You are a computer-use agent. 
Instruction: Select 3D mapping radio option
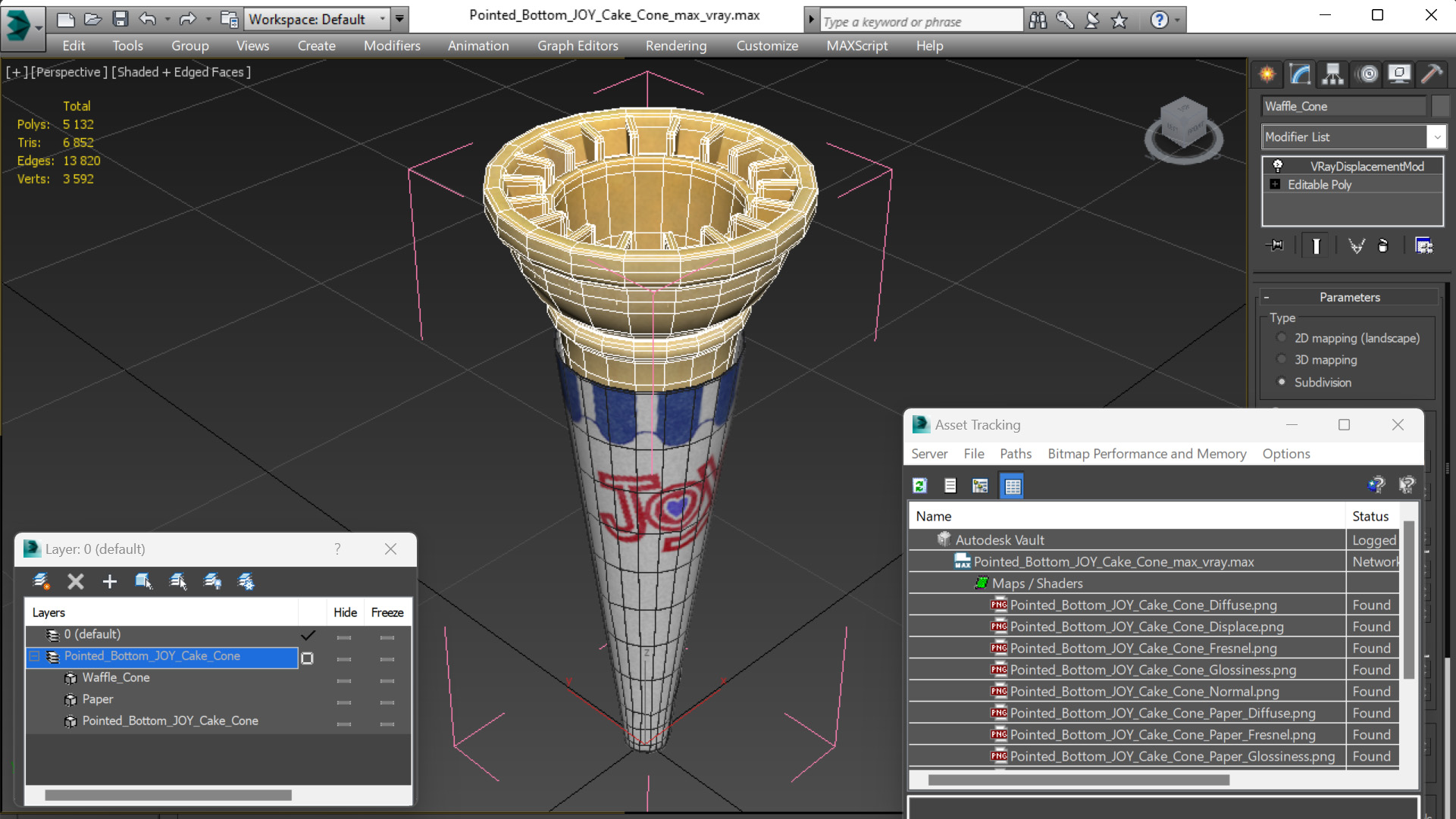[x=1282, y=360]
